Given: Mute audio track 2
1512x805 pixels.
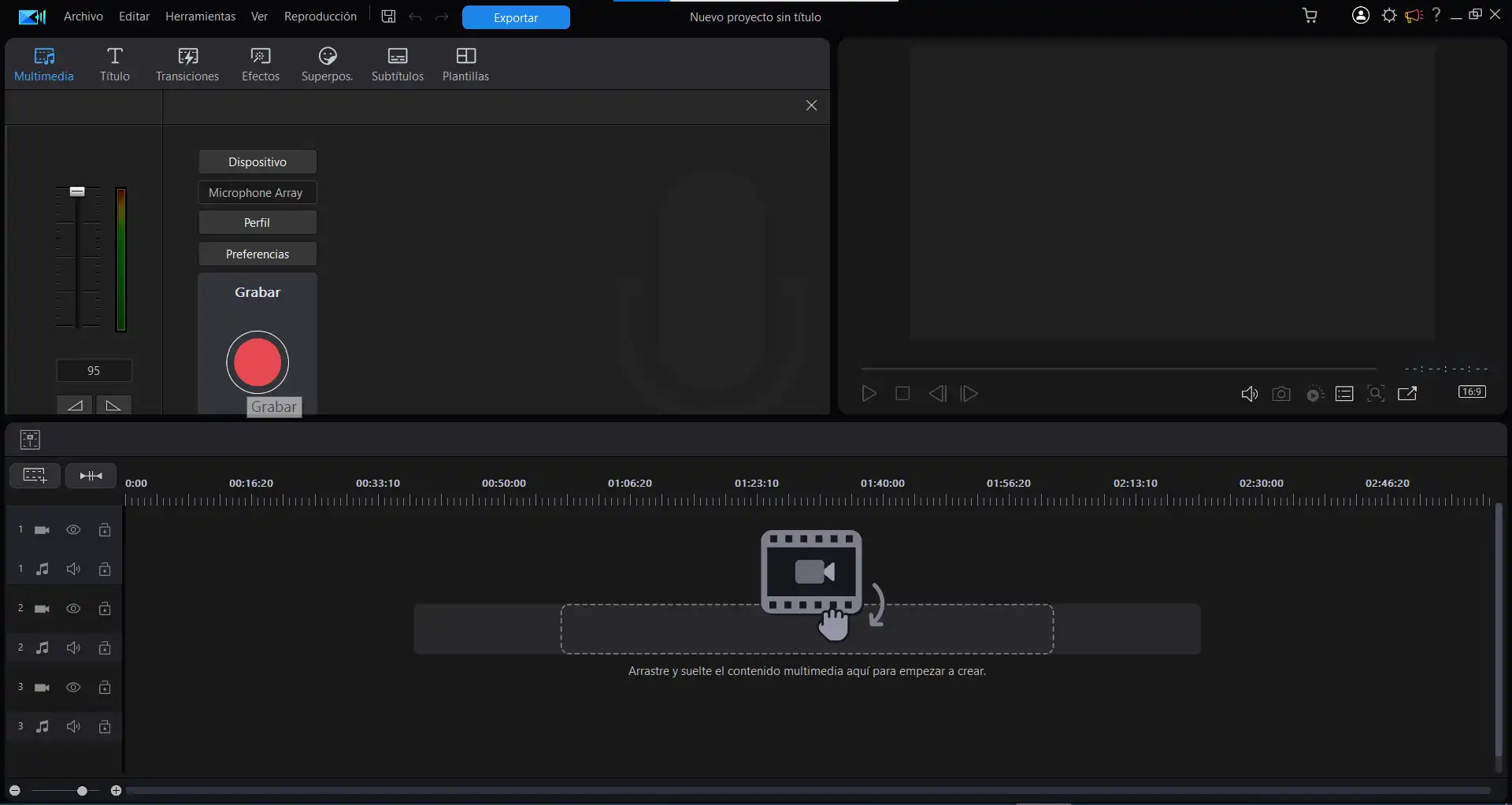Looking at the screenshot, I should [73, 647].
